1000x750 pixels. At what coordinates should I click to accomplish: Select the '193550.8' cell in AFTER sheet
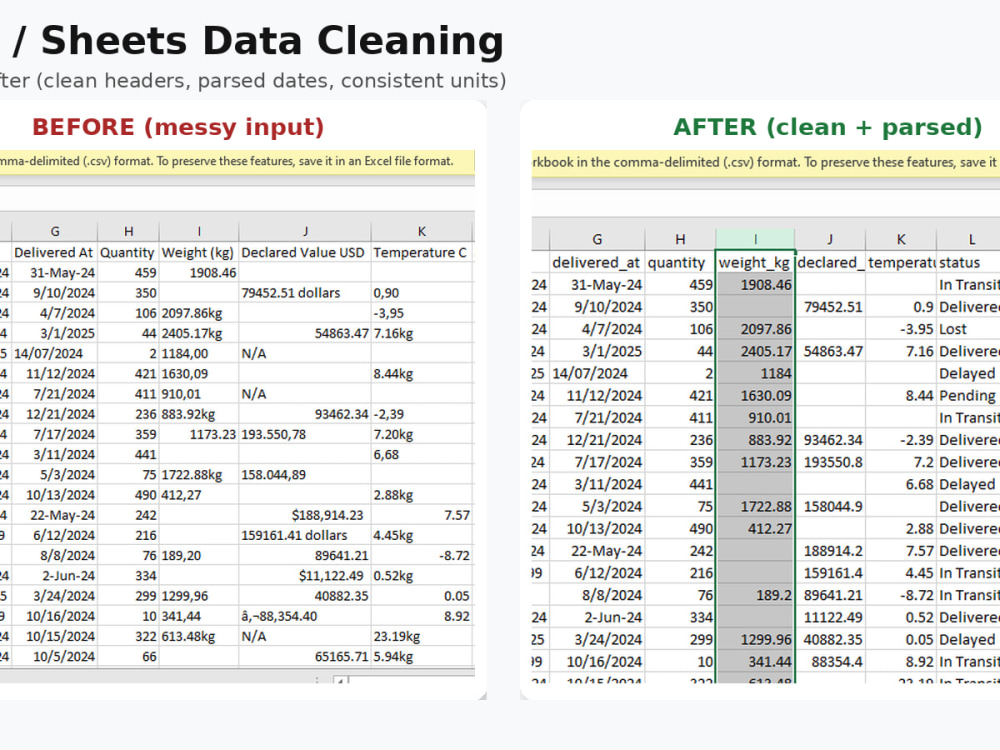pyautogui.click(x=830, y=462)
